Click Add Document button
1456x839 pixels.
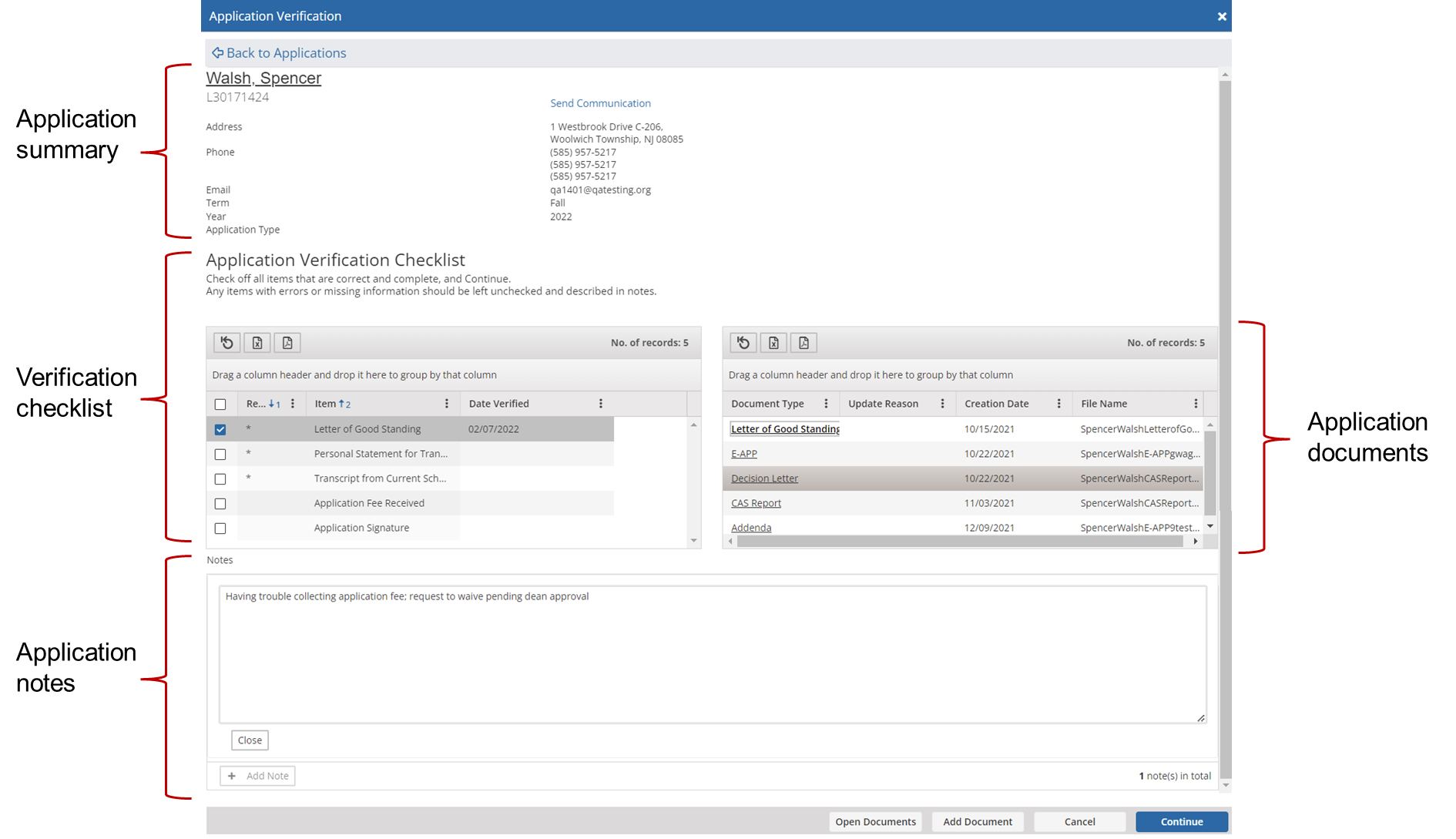[978, 822]
